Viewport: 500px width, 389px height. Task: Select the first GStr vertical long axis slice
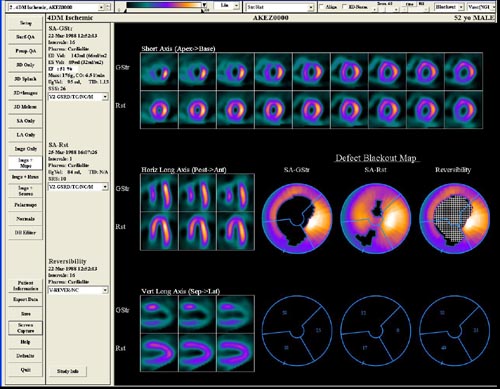point(159,314)
